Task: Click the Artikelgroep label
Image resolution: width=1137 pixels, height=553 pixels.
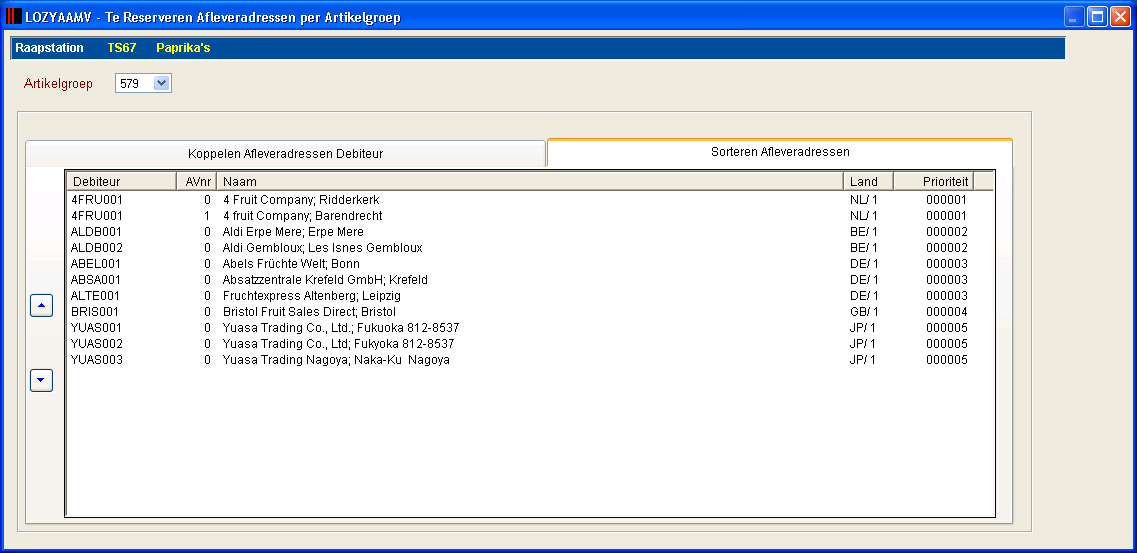Action: tap(59, 83)
